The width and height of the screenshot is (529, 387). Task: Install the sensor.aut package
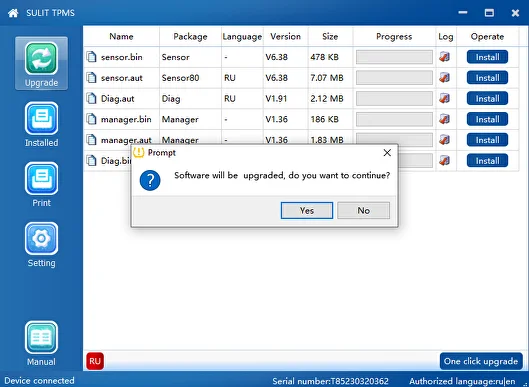click(487, 78)
